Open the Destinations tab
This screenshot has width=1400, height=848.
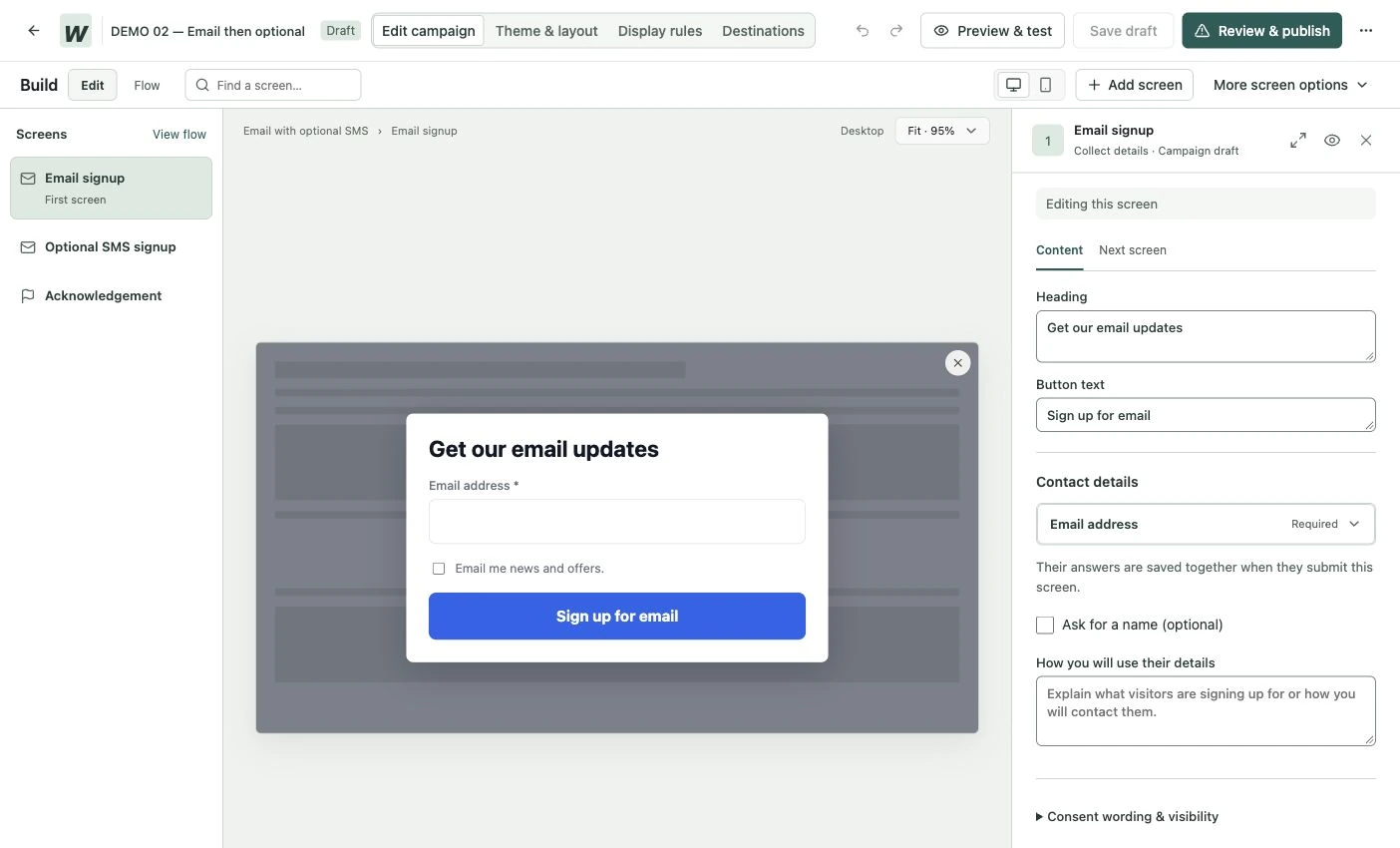coord(763,31)
